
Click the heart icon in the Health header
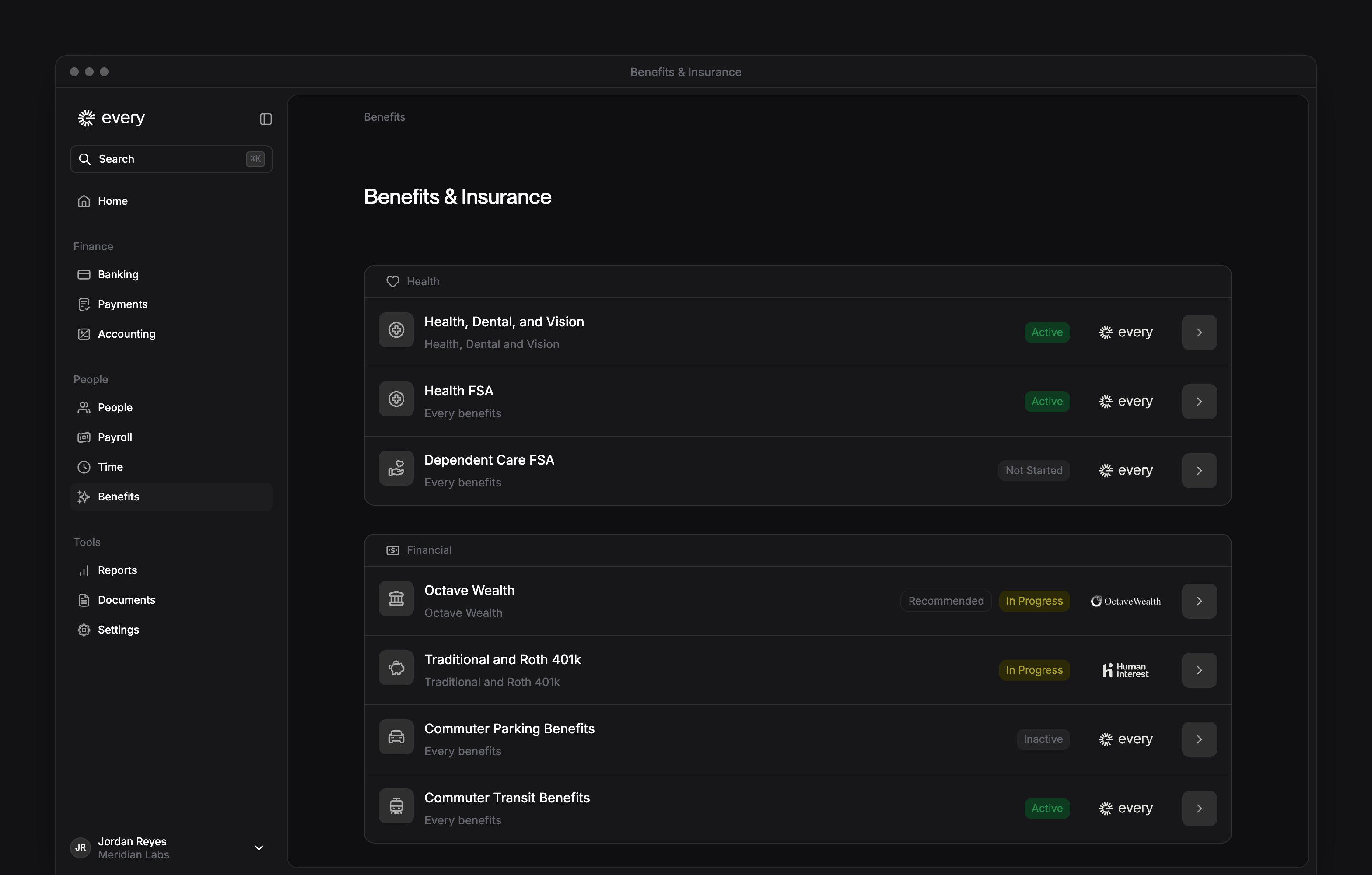(x=392, y=281)
